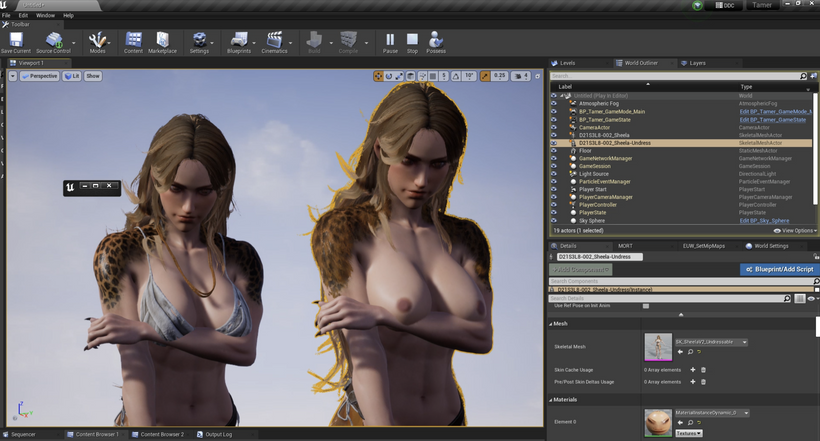The width and height of the screenshot is (820, 441).
Task: Click the Modes toolbar icon
Action: coord(97,41)
